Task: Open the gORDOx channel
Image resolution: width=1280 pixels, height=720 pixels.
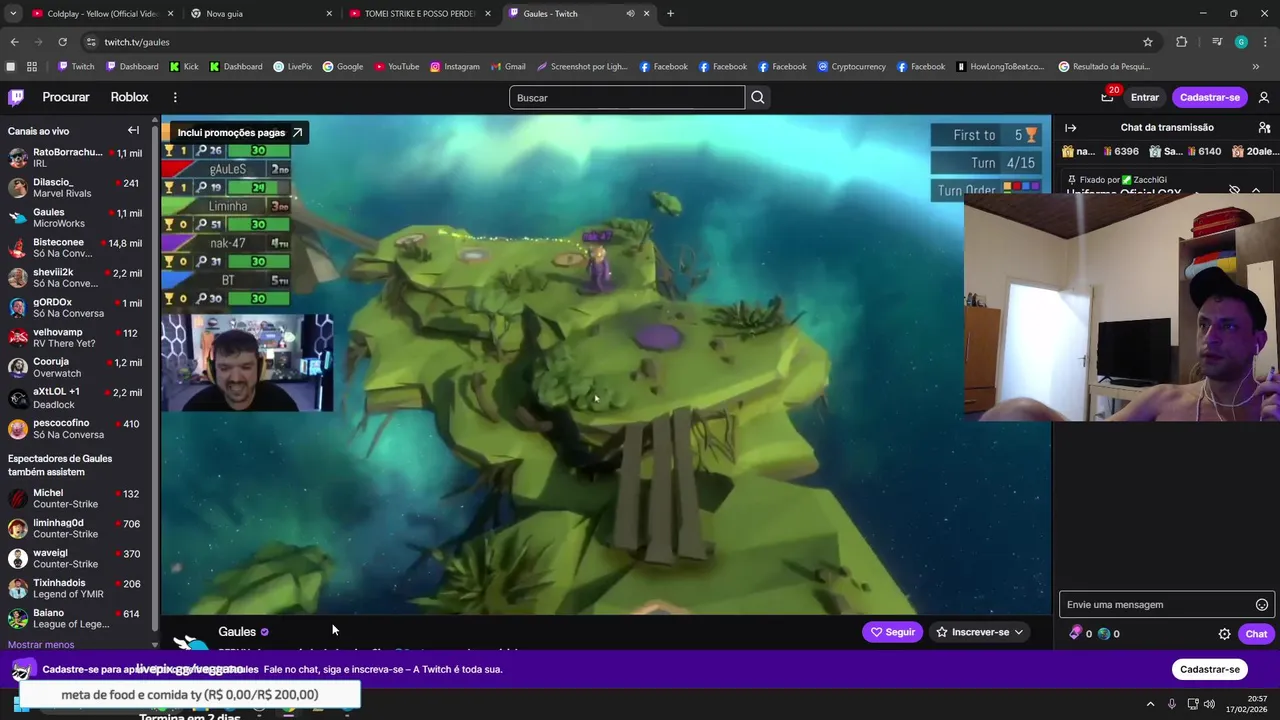Action: [76, 308]
